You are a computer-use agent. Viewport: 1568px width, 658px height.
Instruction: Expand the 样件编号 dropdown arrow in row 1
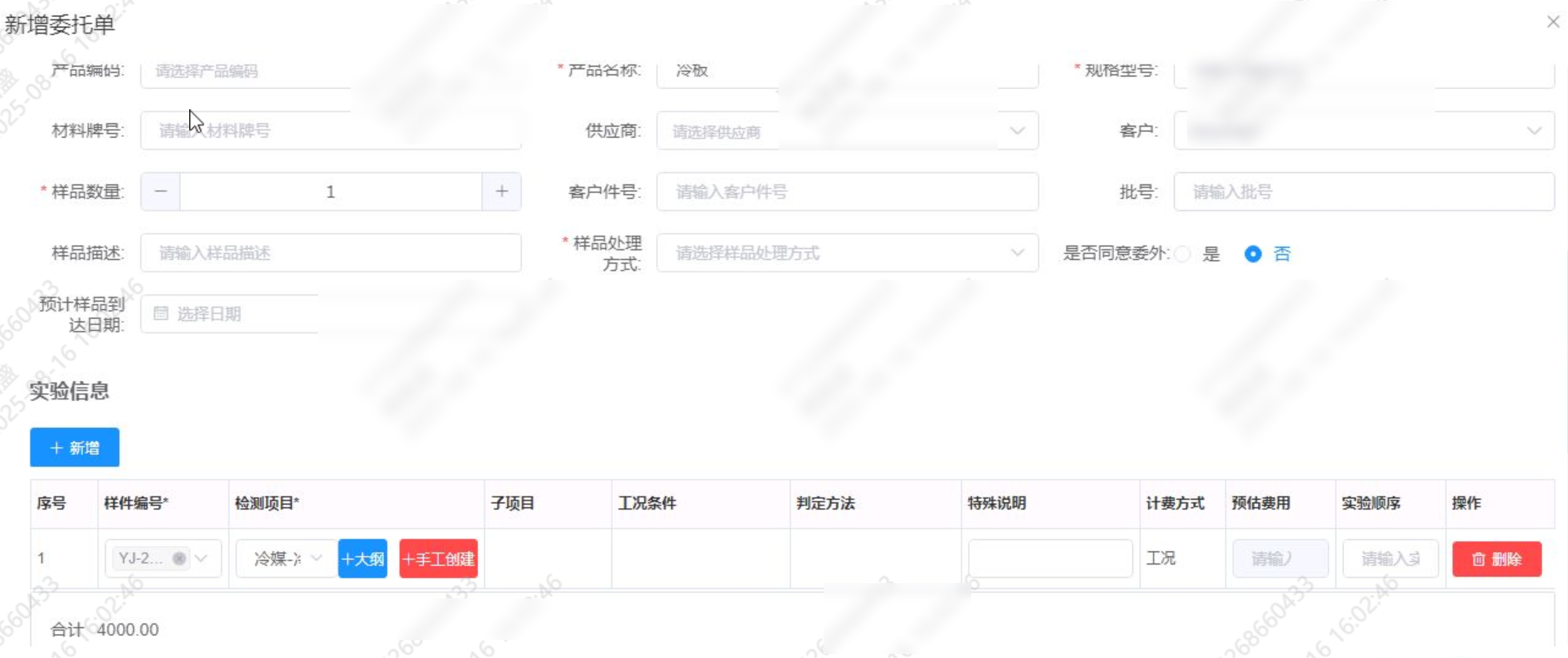(201, 559)
